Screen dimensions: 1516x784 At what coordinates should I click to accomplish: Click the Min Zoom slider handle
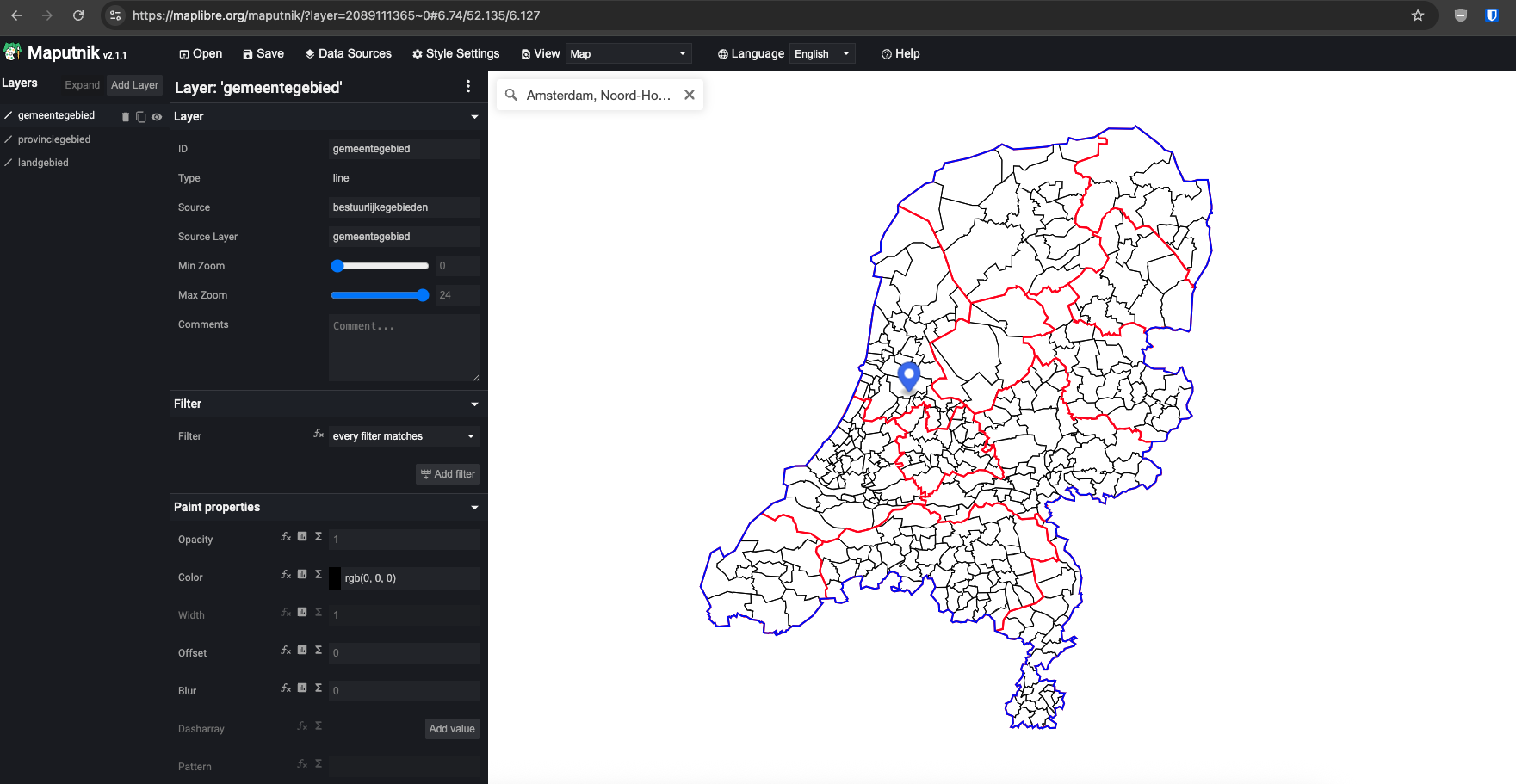pyautogui.click(x=337, y=266)
